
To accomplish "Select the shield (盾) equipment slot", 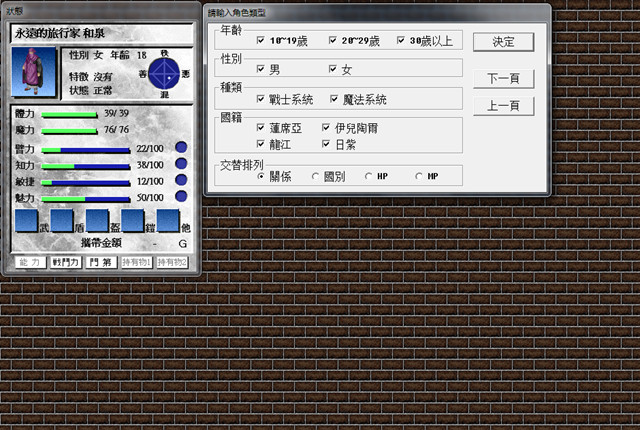I will [61, 221].
